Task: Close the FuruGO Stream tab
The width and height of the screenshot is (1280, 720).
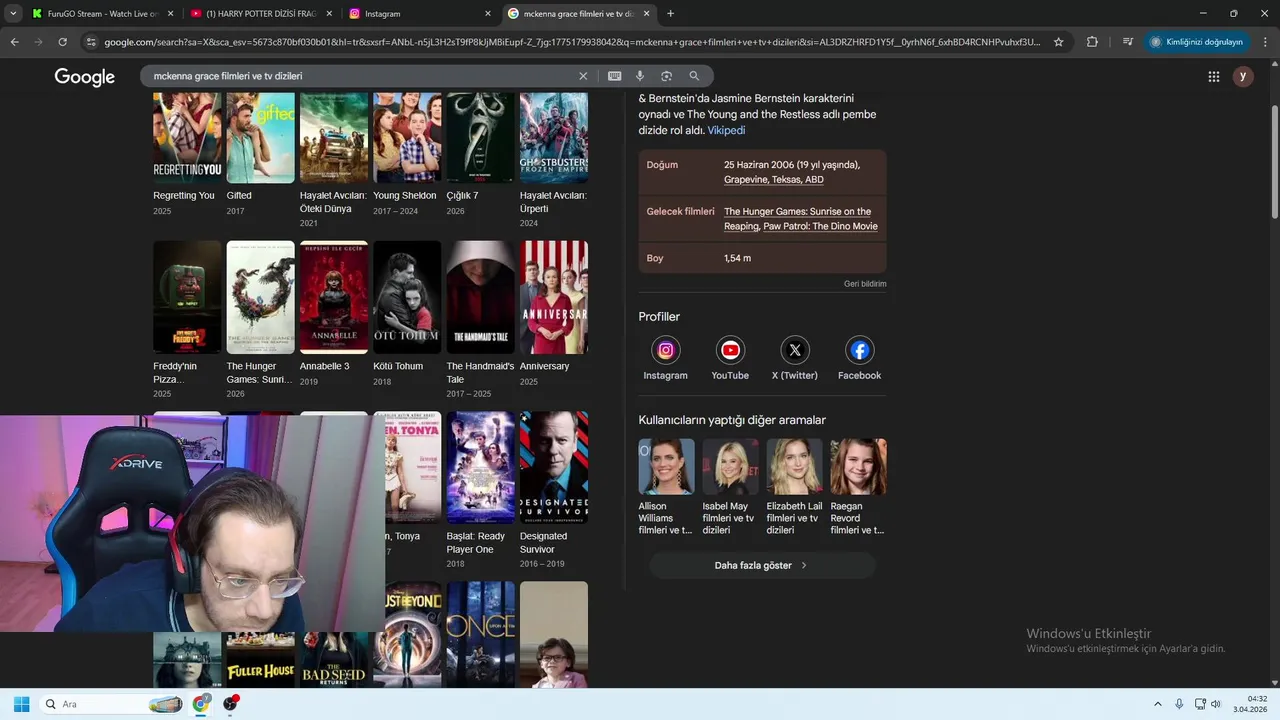Action: (x=170, y=14)
